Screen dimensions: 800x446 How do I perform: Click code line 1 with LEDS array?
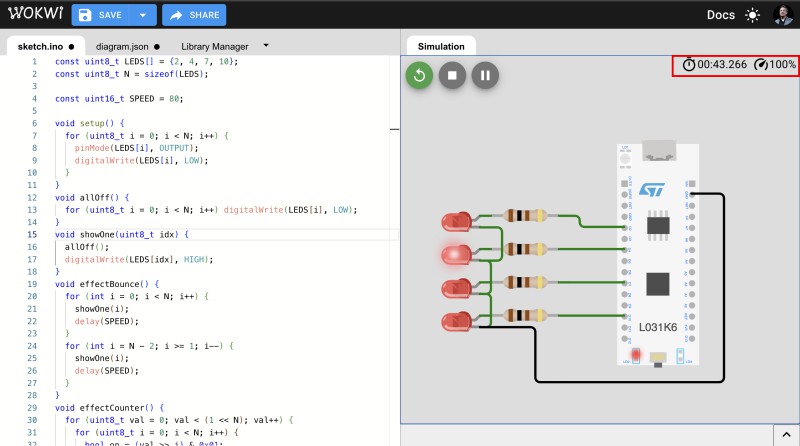pyautogui.click(x=146, y=61)
